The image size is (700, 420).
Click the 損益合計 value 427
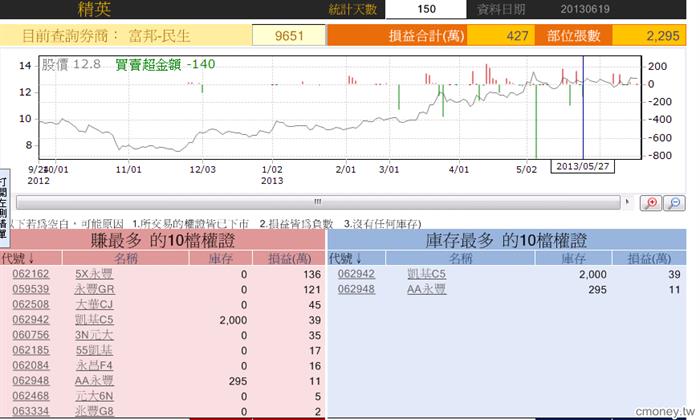point(517,36)
